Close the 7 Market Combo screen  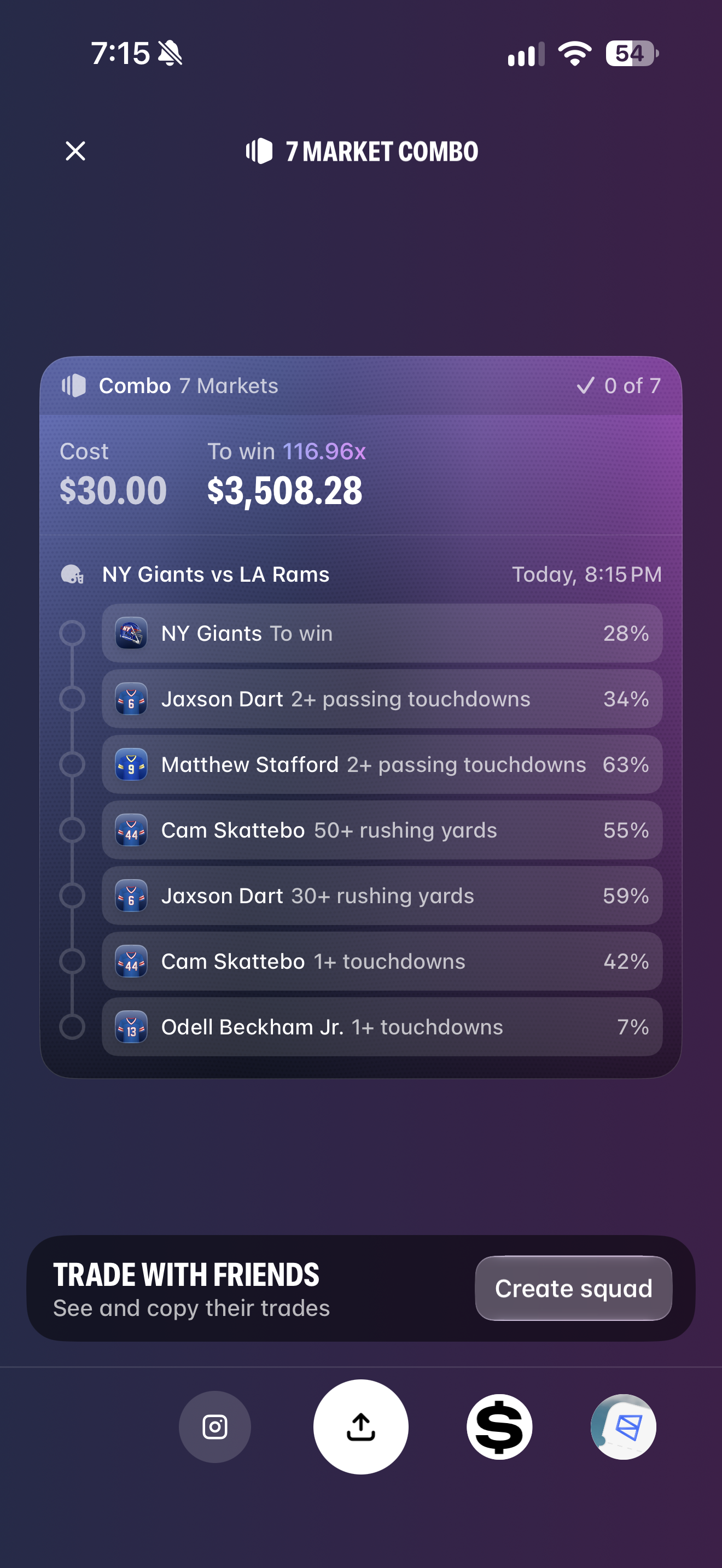coord(75,151)
